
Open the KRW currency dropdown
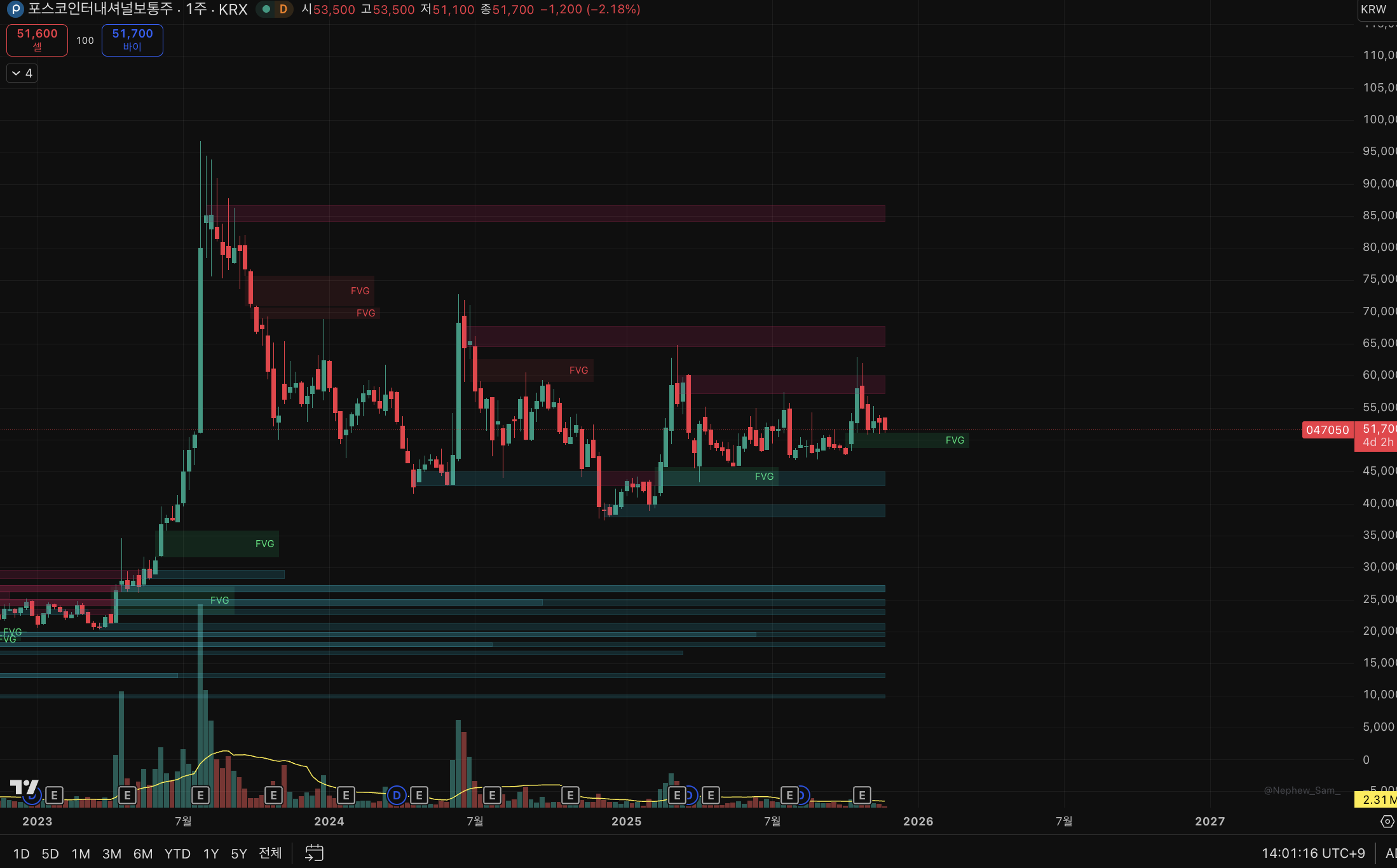1374,9
